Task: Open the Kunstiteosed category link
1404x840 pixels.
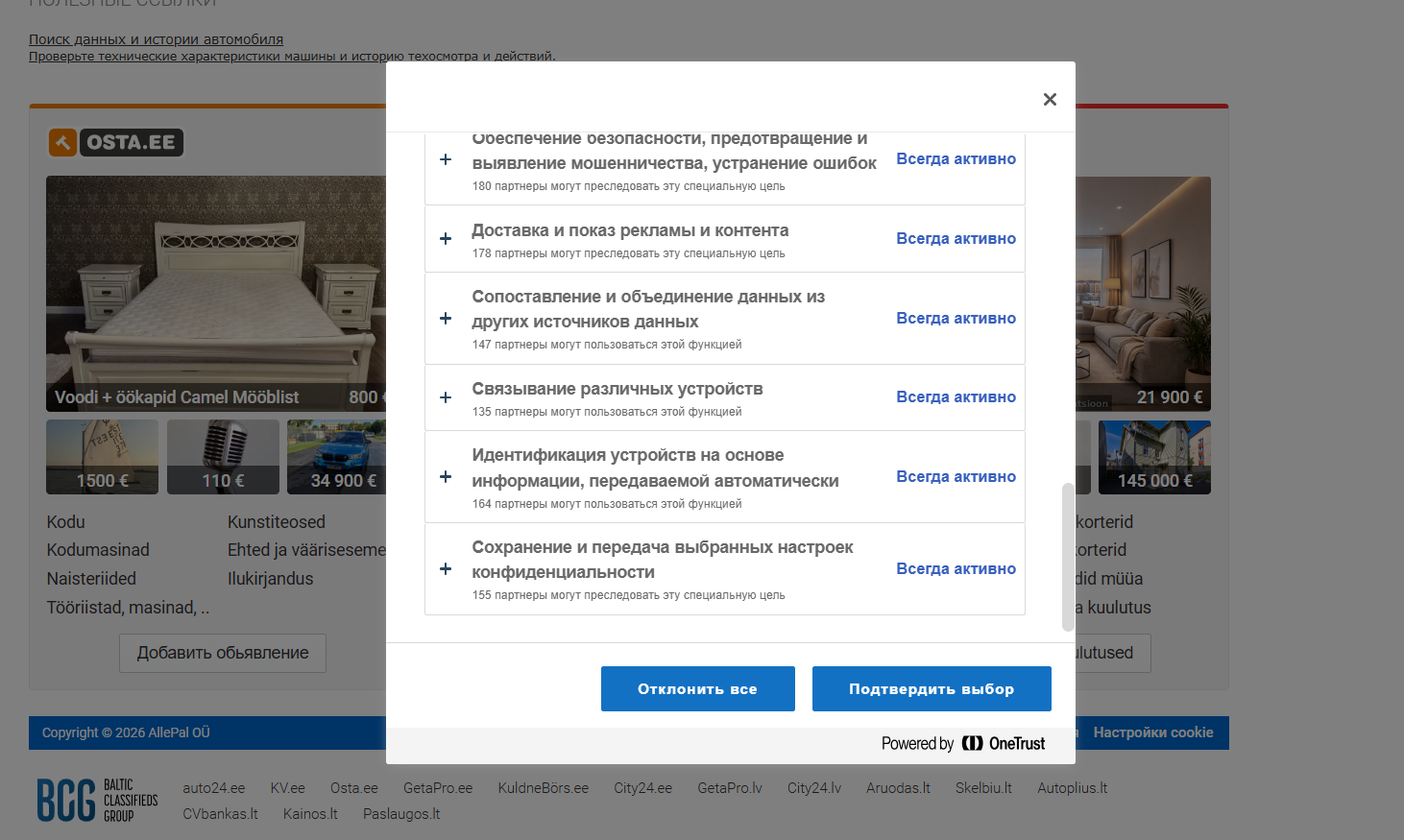Action: coord(277,522)
